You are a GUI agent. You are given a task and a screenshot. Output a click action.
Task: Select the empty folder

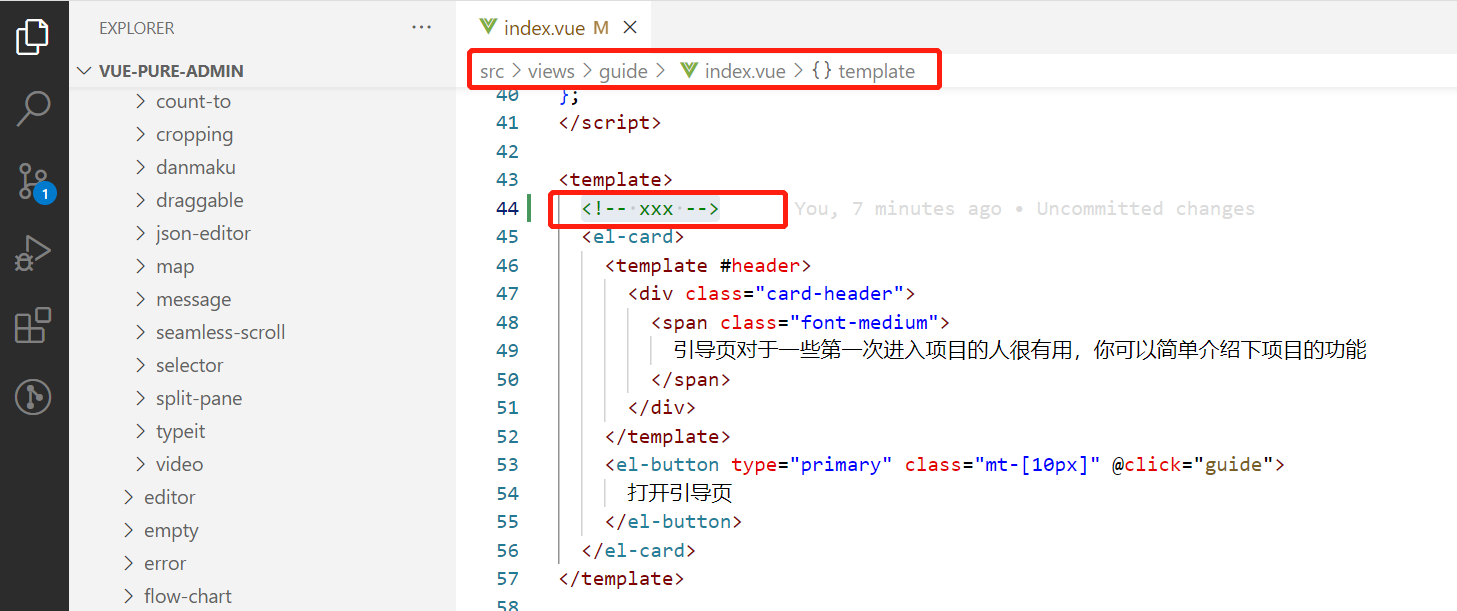click(x=171, y=530)
